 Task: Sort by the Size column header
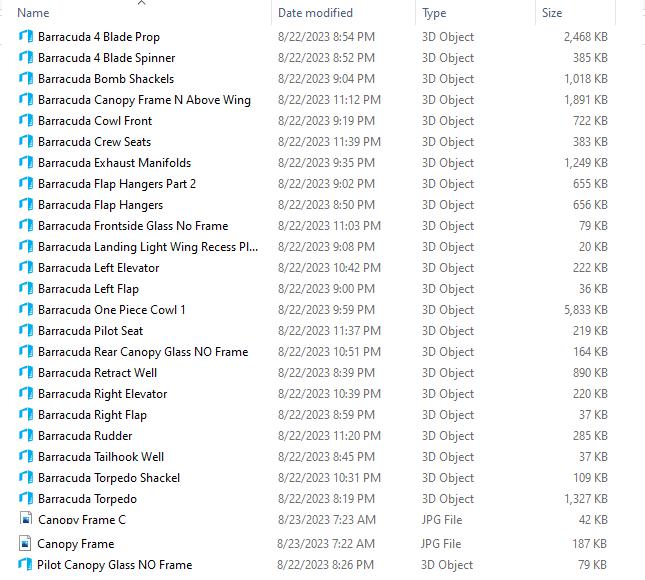552,13
